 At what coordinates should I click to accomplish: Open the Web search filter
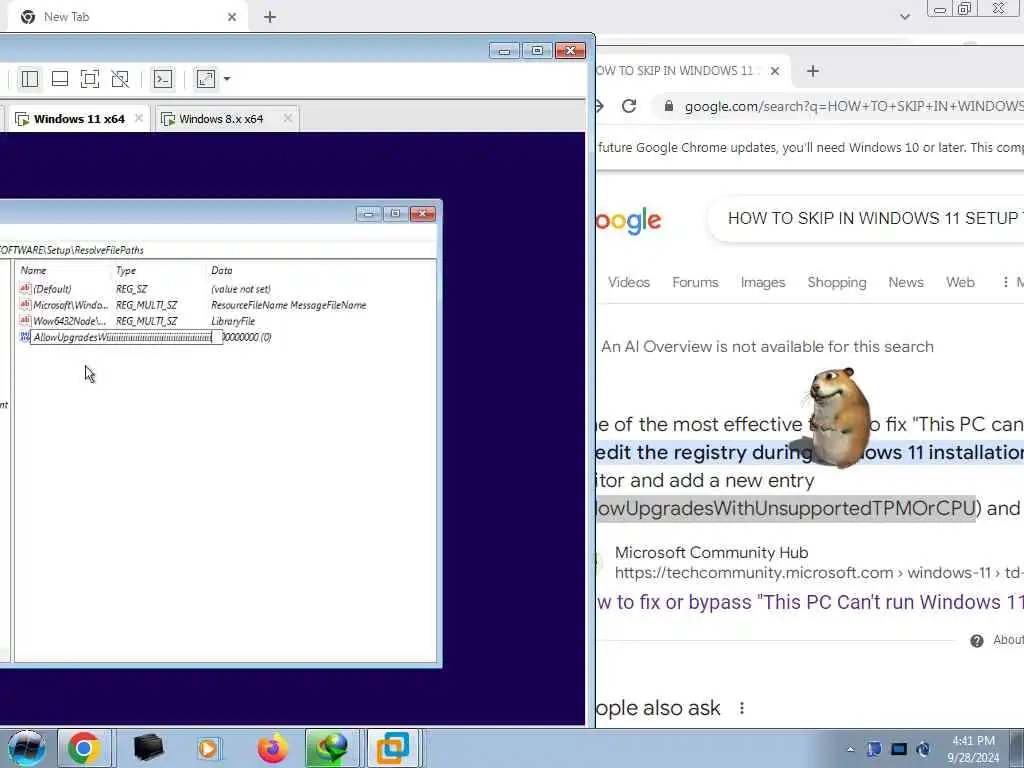[960, 282]
